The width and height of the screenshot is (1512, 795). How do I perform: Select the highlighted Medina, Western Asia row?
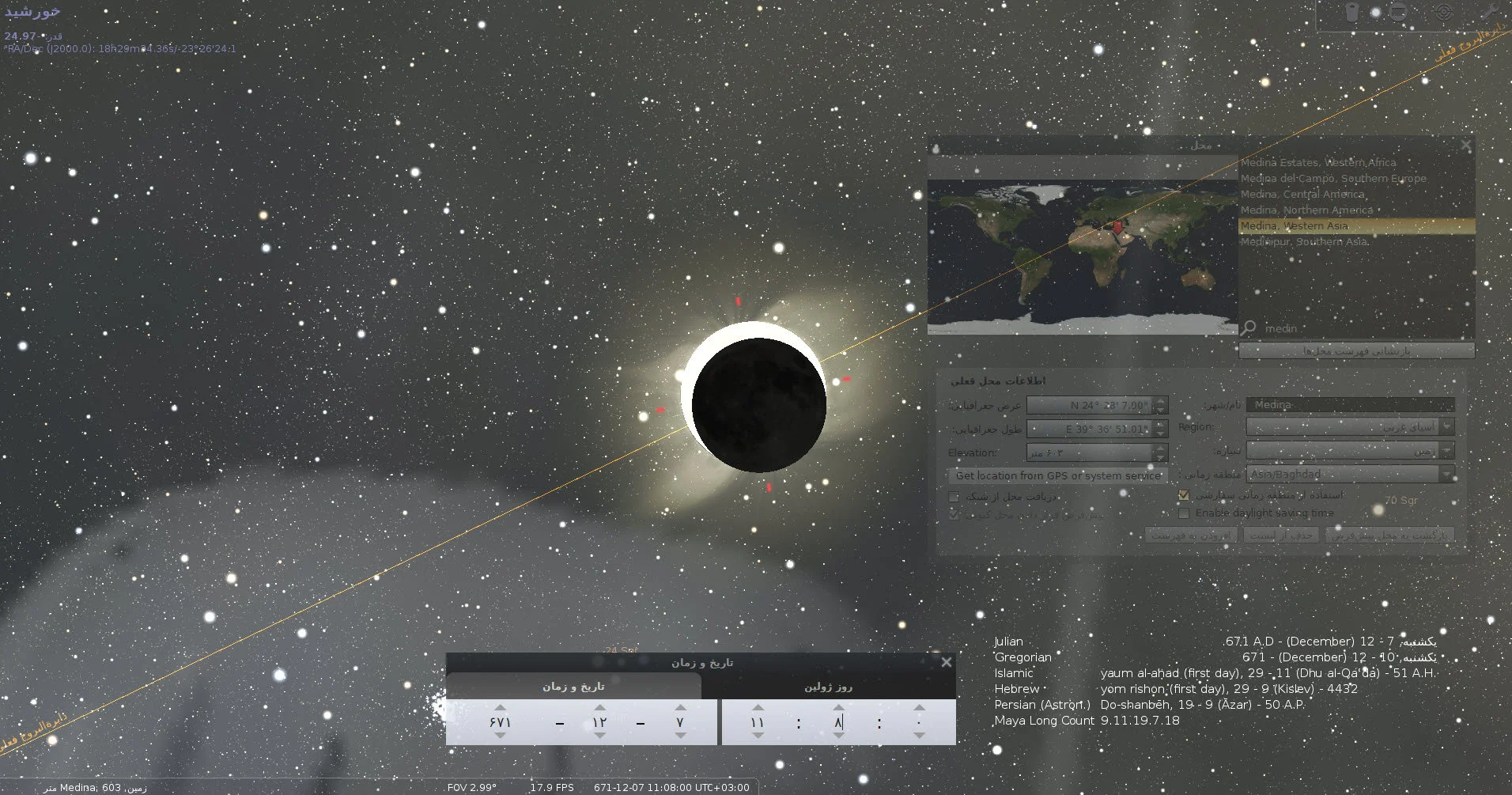pyautogui.click(x=1356, y=226)
